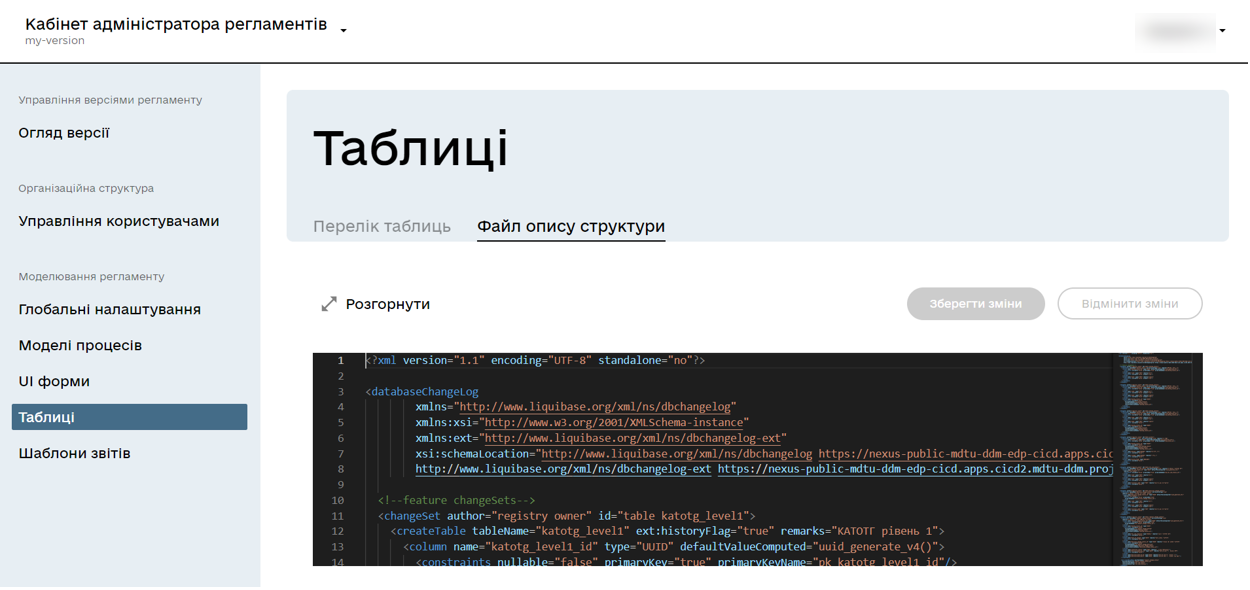Image resolution: width=1250 pixels, height=590 pixels.
Task: Open Глобальні налаштування section
Action: pyautogui.click(x=110, y=310)
